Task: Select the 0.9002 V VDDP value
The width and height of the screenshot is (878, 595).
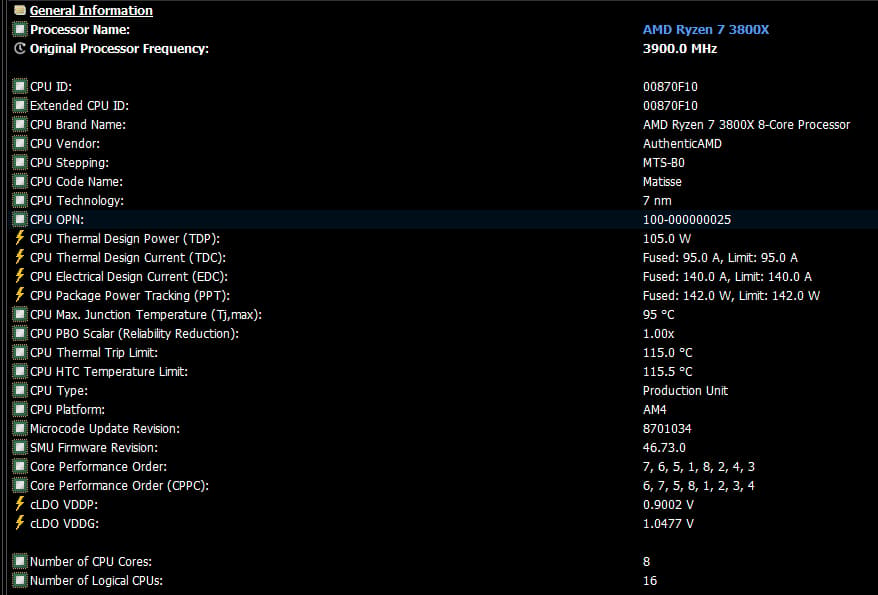Action: point(668,505)
